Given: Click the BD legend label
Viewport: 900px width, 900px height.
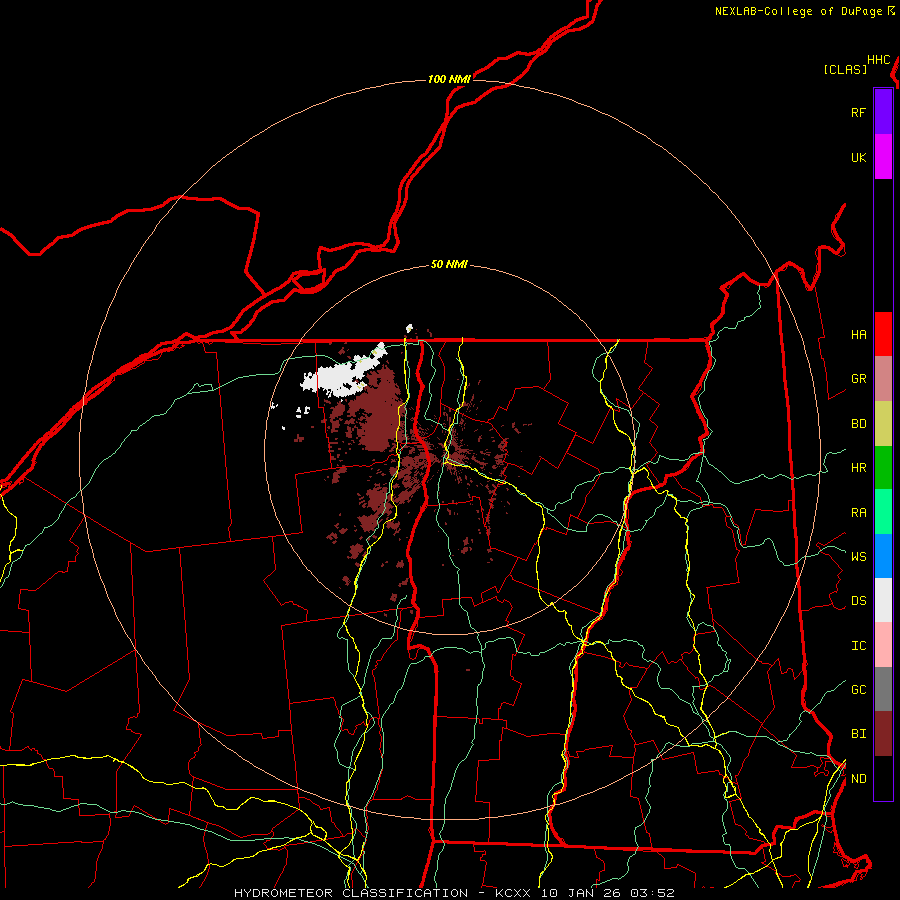Looking at the screenshot, I should click(x=858, y=424).
